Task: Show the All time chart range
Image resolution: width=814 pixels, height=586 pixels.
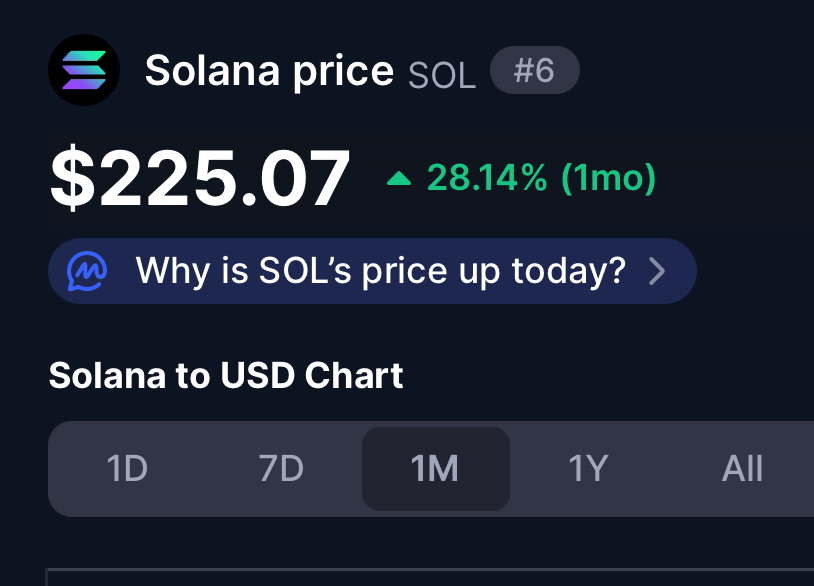Action: tap(742, 469)
